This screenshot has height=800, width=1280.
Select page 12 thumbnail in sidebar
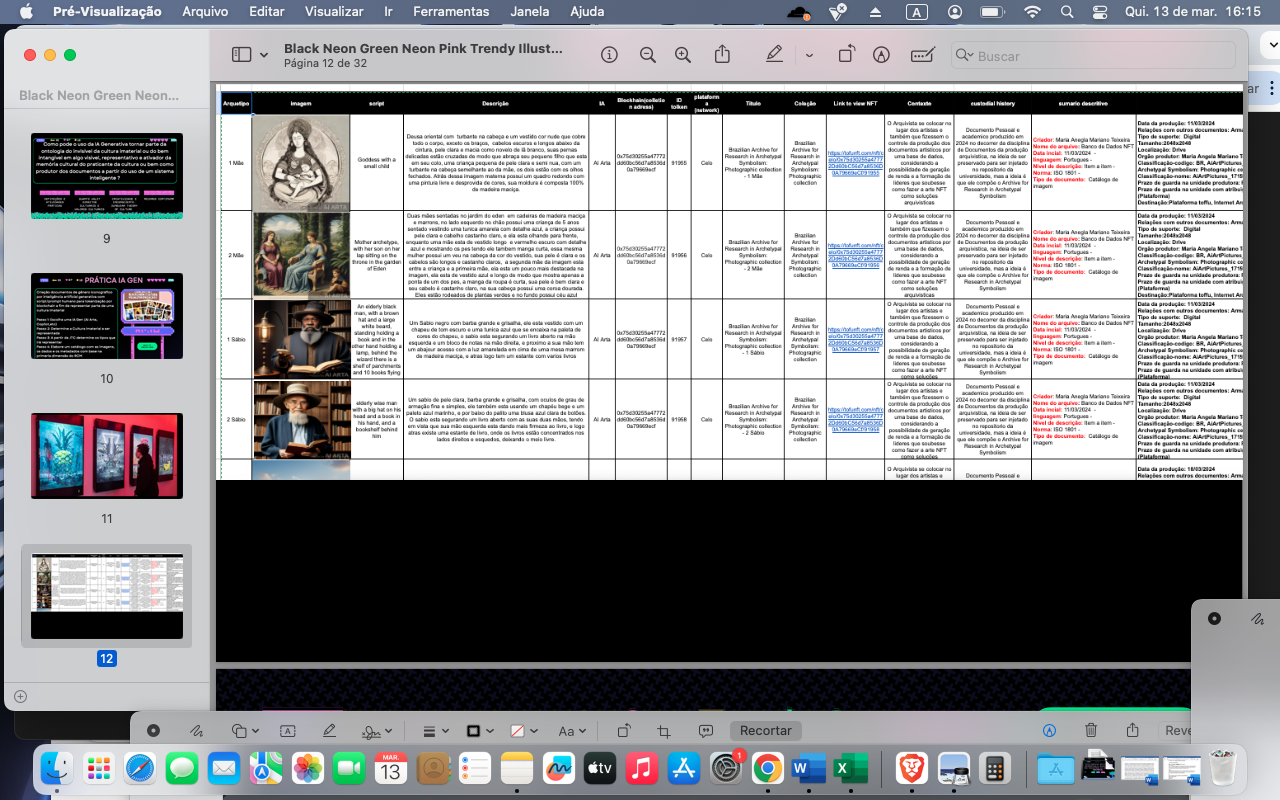point(107,596)
